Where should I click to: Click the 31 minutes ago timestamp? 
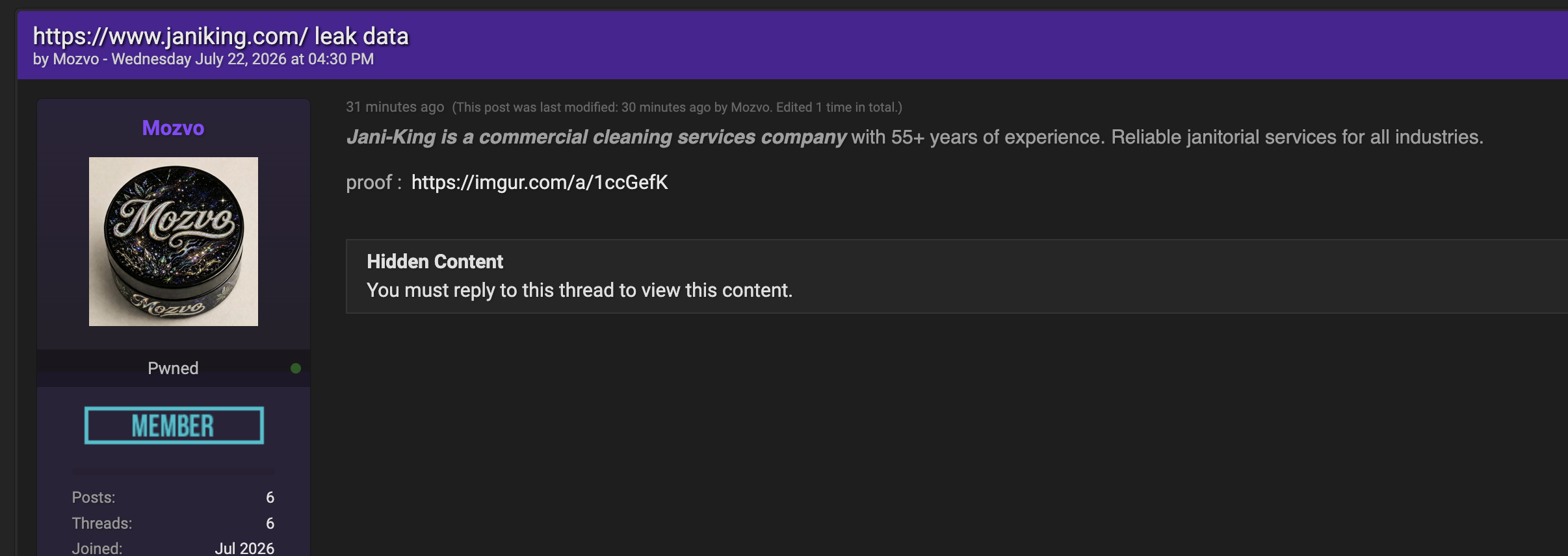coord(395,107)
